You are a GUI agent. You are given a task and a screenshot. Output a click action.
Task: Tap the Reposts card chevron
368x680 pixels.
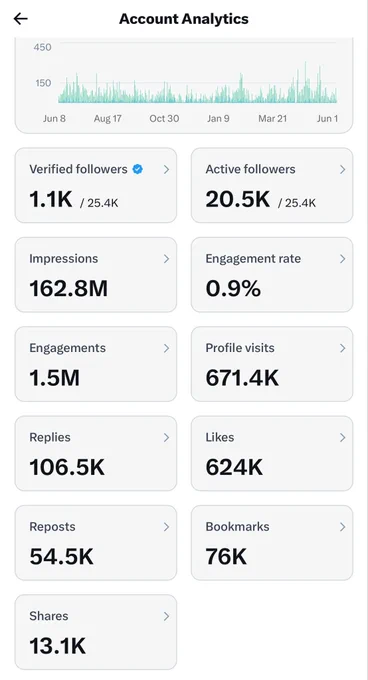point(166,527)
